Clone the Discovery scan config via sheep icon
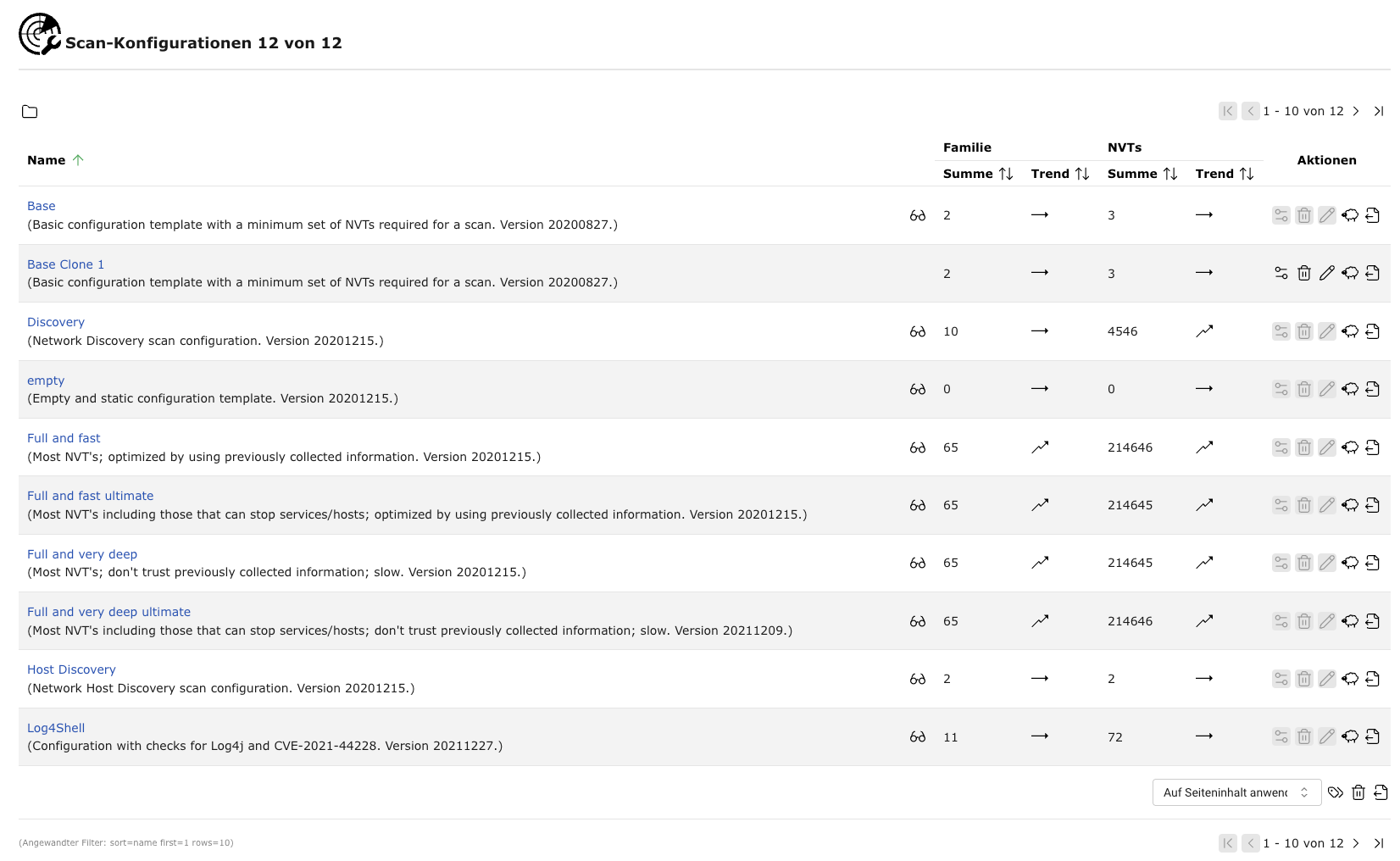Image resolution: width=1400 pixels, height=861 pixels. [x=1350, y=331]
